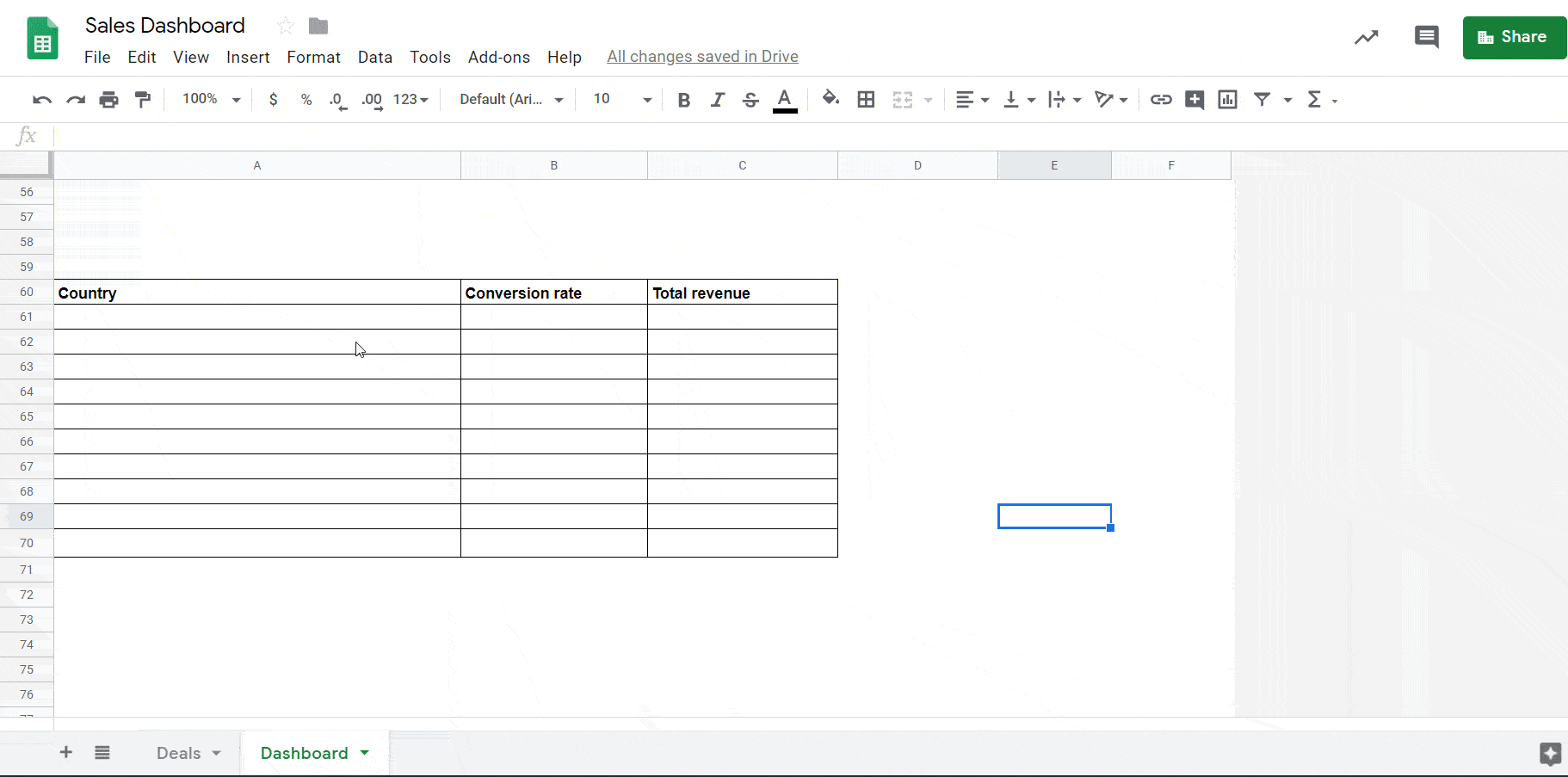Toggle strikethrough formatting
Viewport: 1568px width, 777px height.
coord(750,99)
